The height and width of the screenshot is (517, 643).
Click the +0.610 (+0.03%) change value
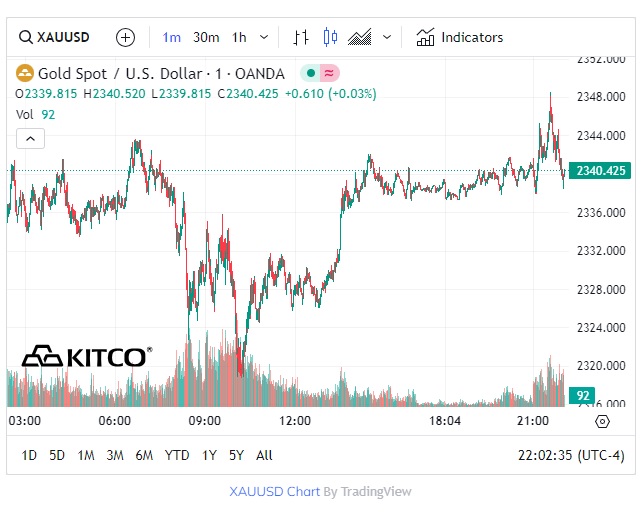coord(331,94)
